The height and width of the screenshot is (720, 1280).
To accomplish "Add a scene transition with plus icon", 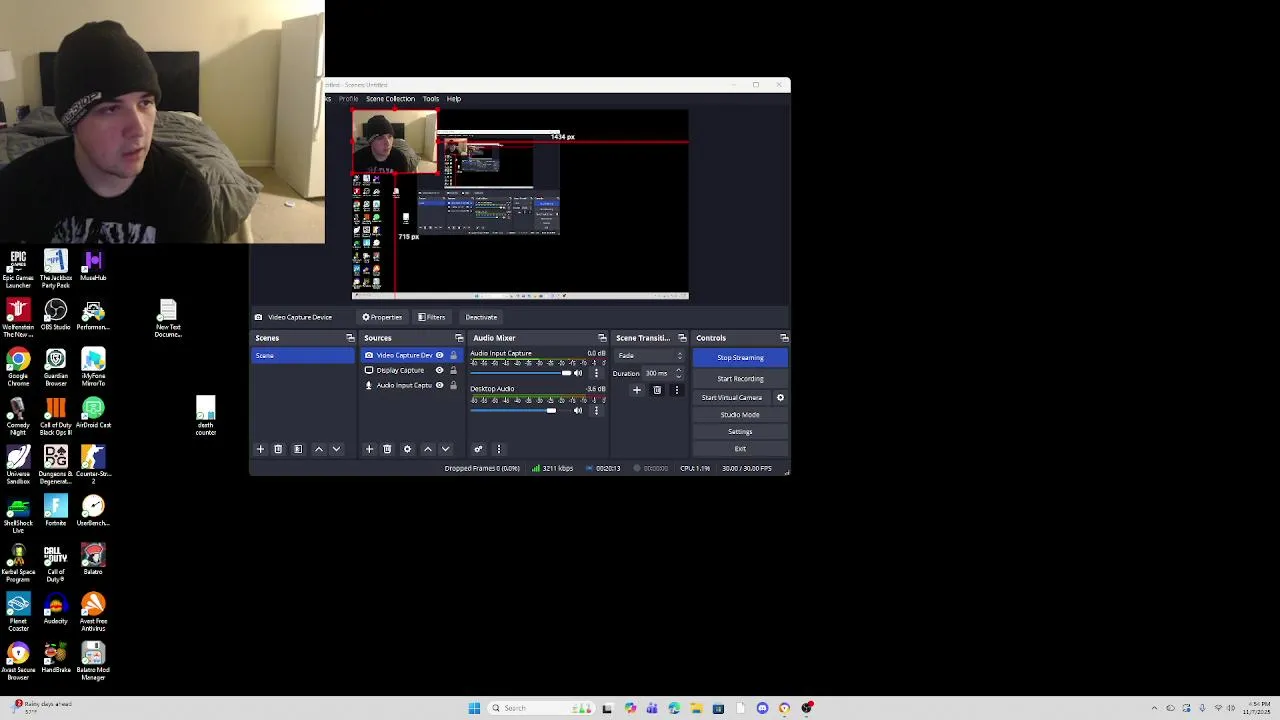I will (637, 390).
